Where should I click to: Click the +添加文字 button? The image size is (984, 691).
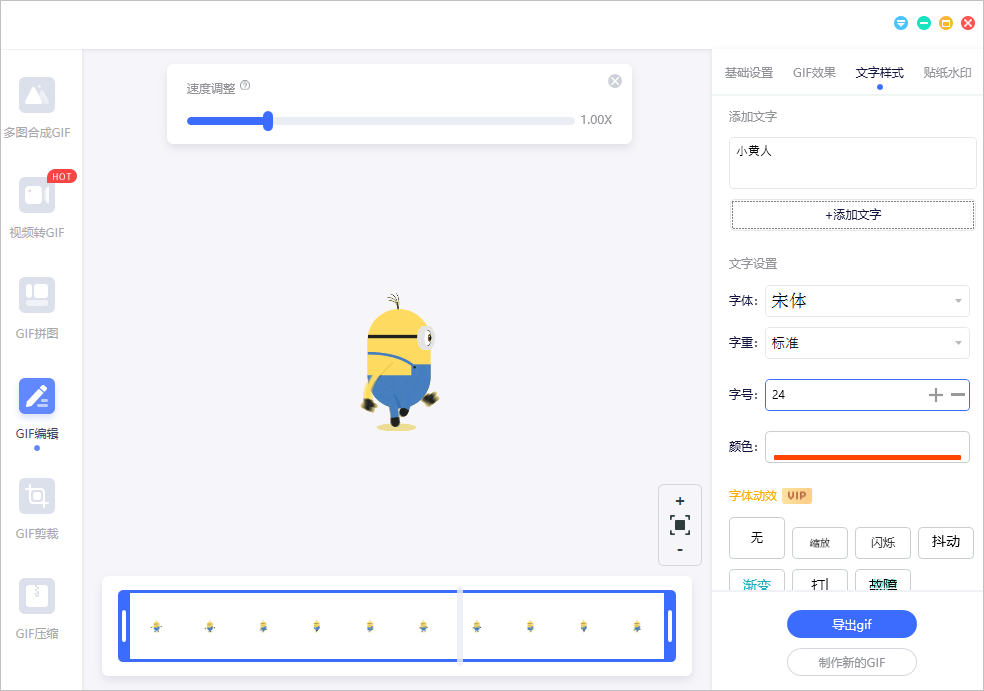coord(853,215)
